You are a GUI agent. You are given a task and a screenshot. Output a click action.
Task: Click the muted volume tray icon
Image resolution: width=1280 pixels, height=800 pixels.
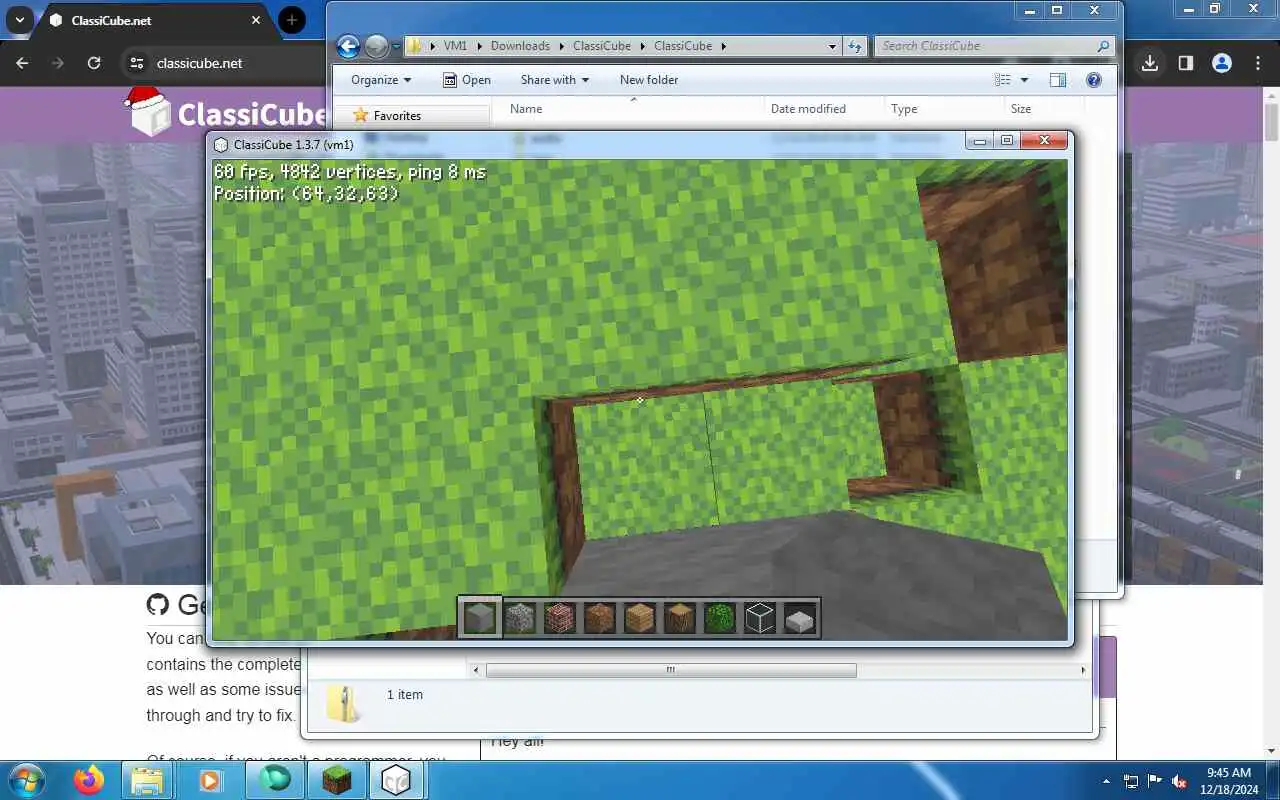click(x=1179, y=781)
